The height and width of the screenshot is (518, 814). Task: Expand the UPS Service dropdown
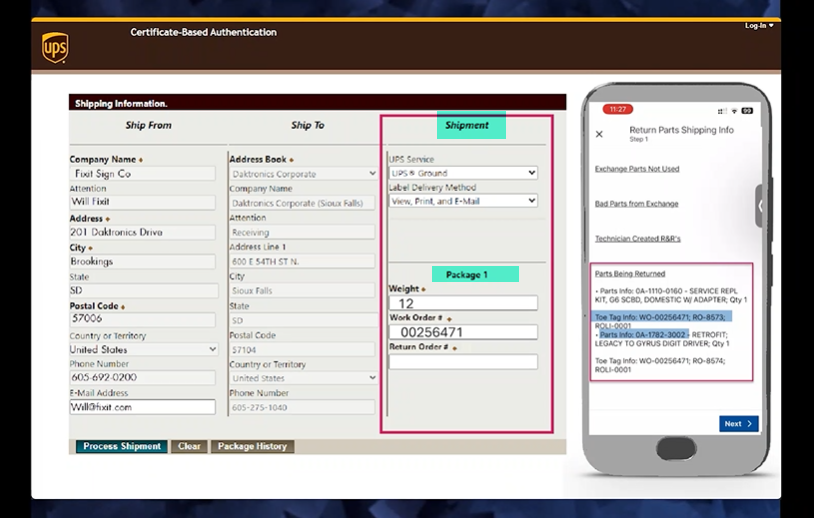(463, 173)
